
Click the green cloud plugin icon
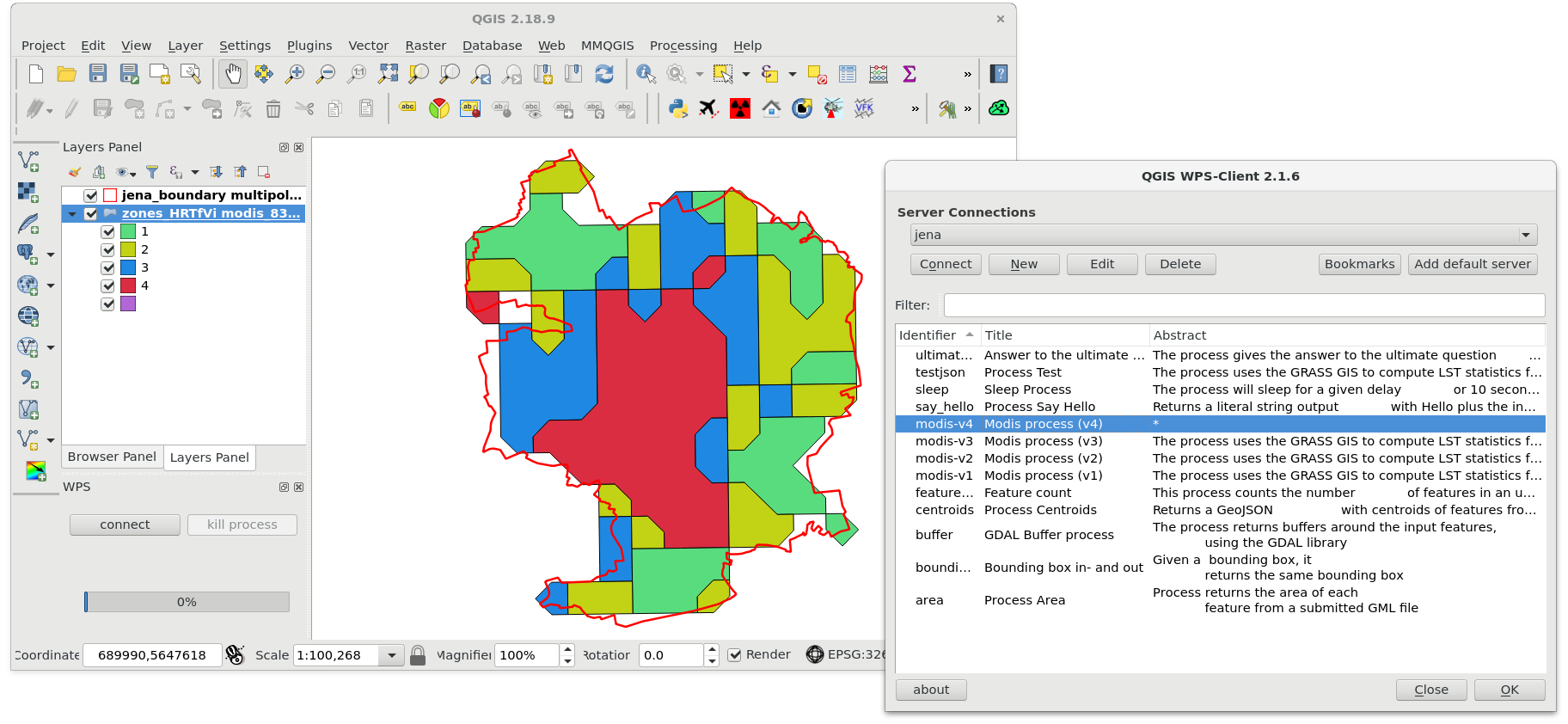tap(999, 108)
